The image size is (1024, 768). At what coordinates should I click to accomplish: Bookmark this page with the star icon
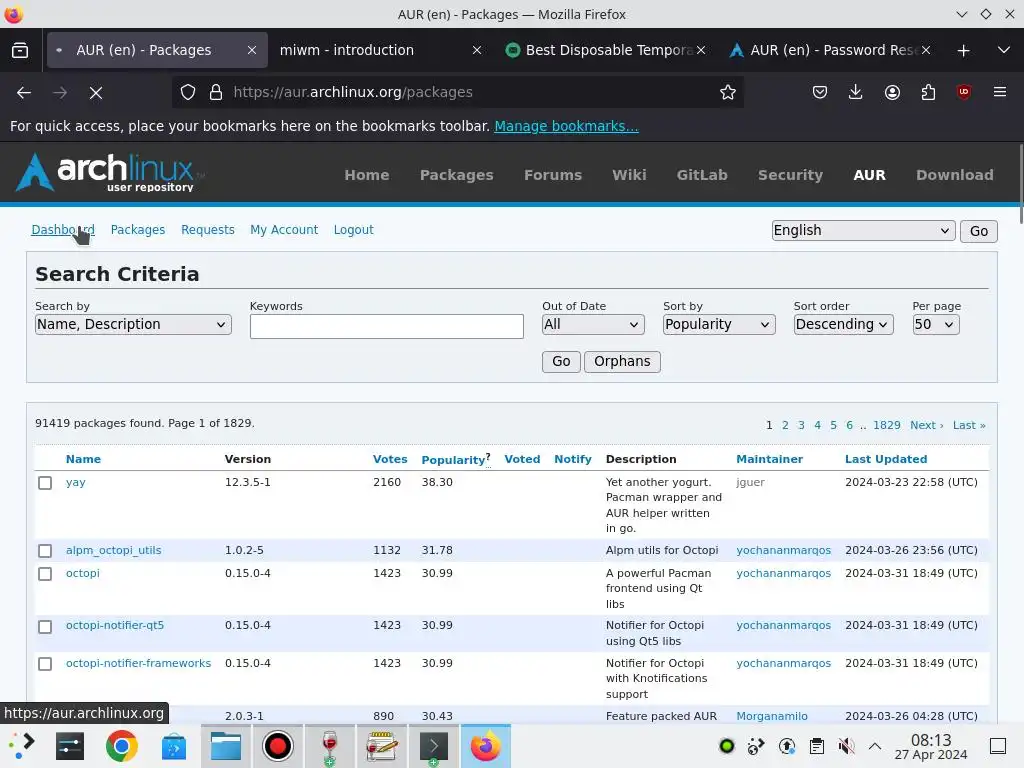[x=728, y=93]
